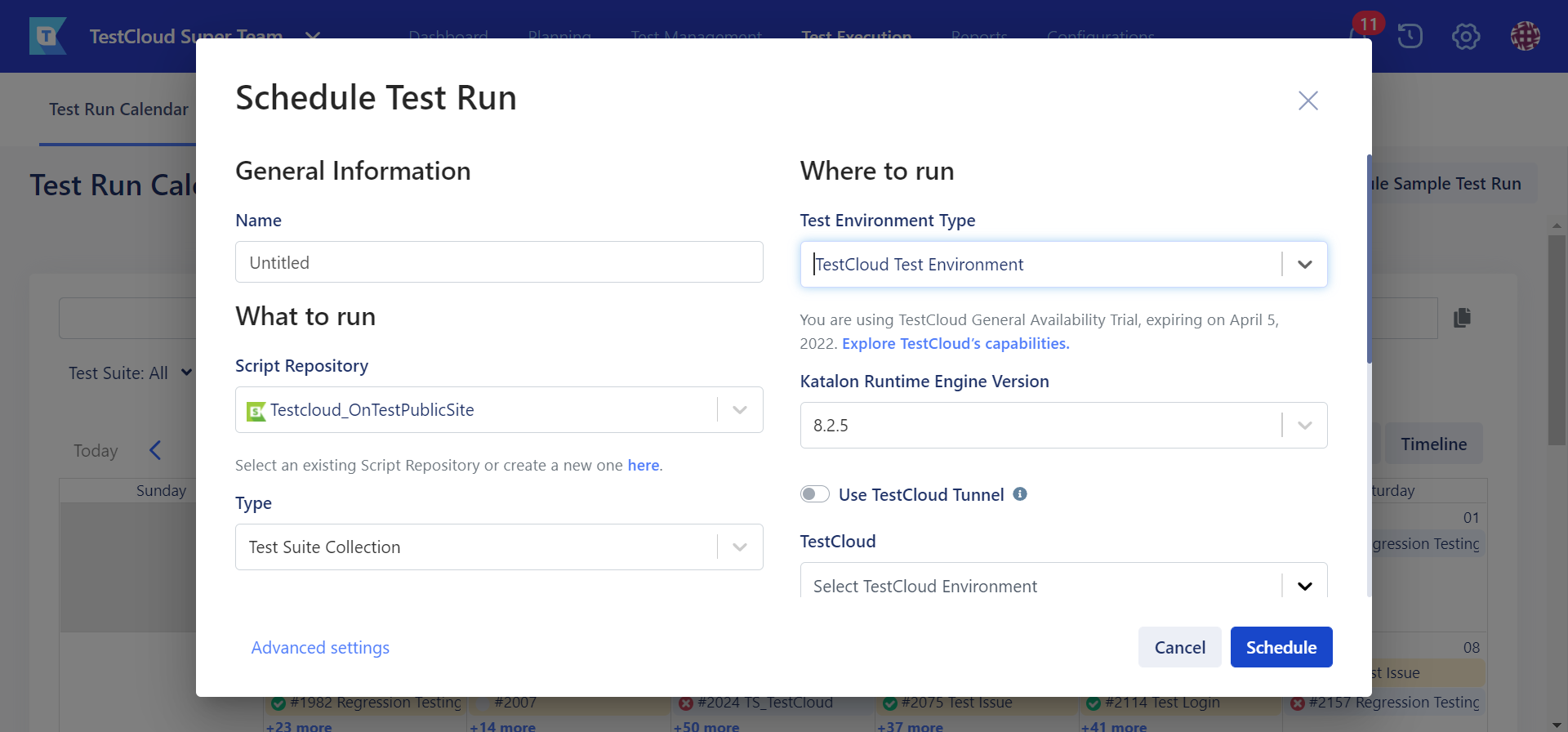Expand the TestCloud Super Team switcher chevron
Viewport: 1568px width, 732px height.
point(313,36)
